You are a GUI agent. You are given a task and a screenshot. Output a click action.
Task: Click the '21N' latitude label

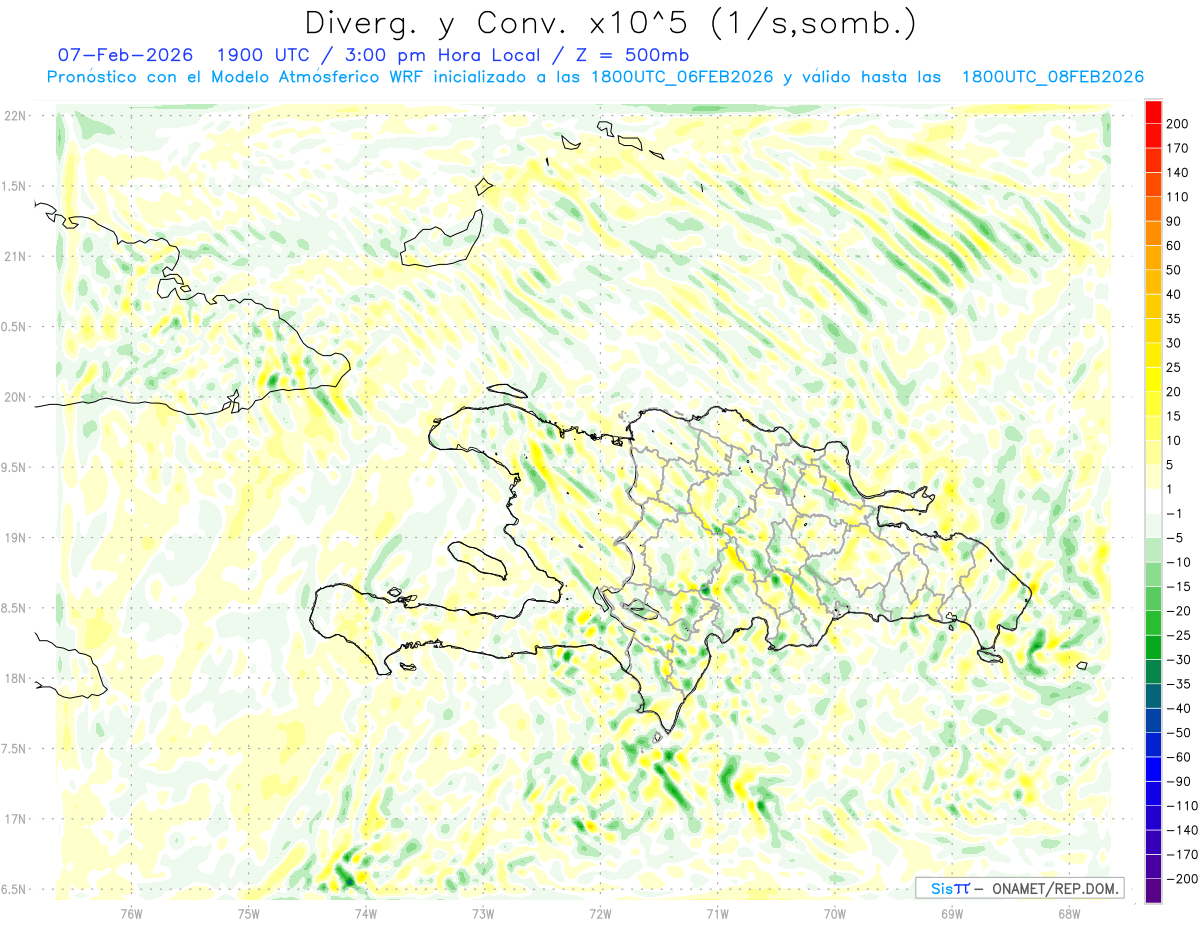coord(15,256)
